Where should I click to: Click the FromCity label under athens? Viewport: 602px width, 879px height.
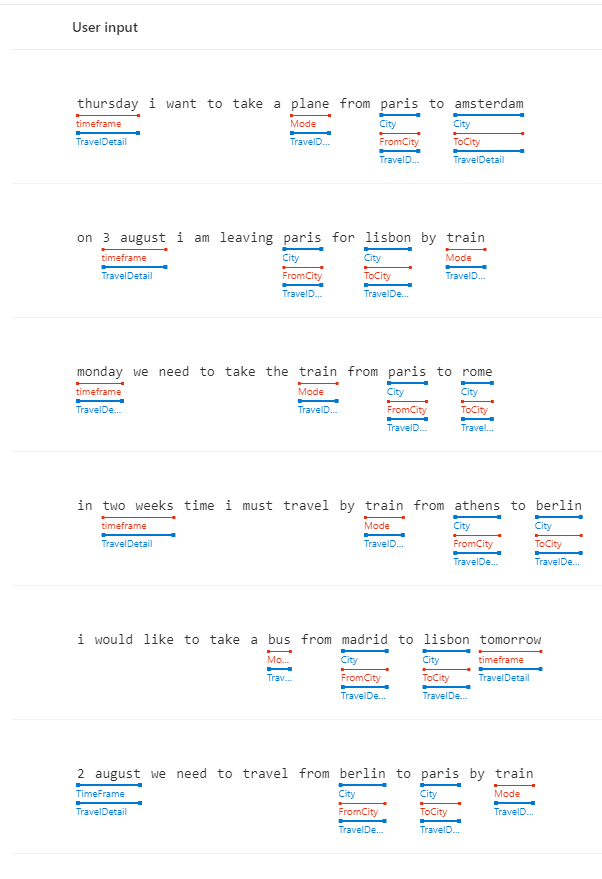coord(473,544)
